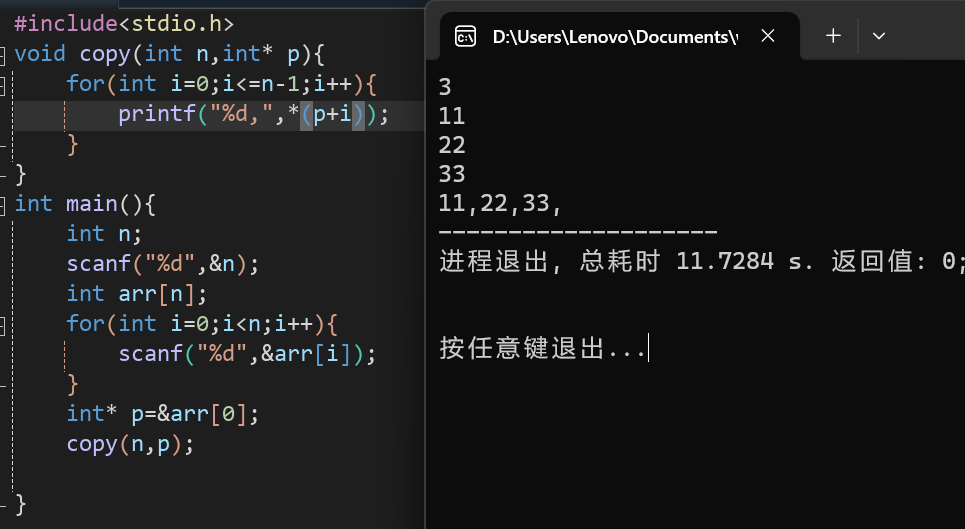Click the copy(n,p); call line
Image resolution: width=965 pixels, height=529 pixels.
(130, 444)
